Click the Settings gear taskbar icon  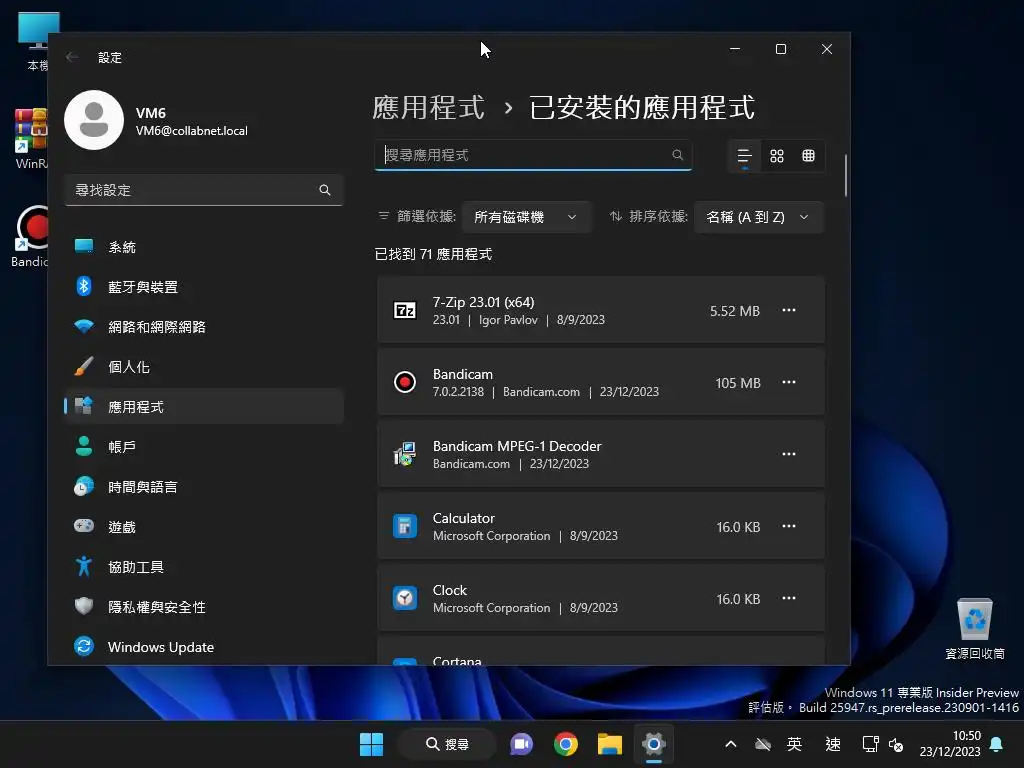click(653, 744)
